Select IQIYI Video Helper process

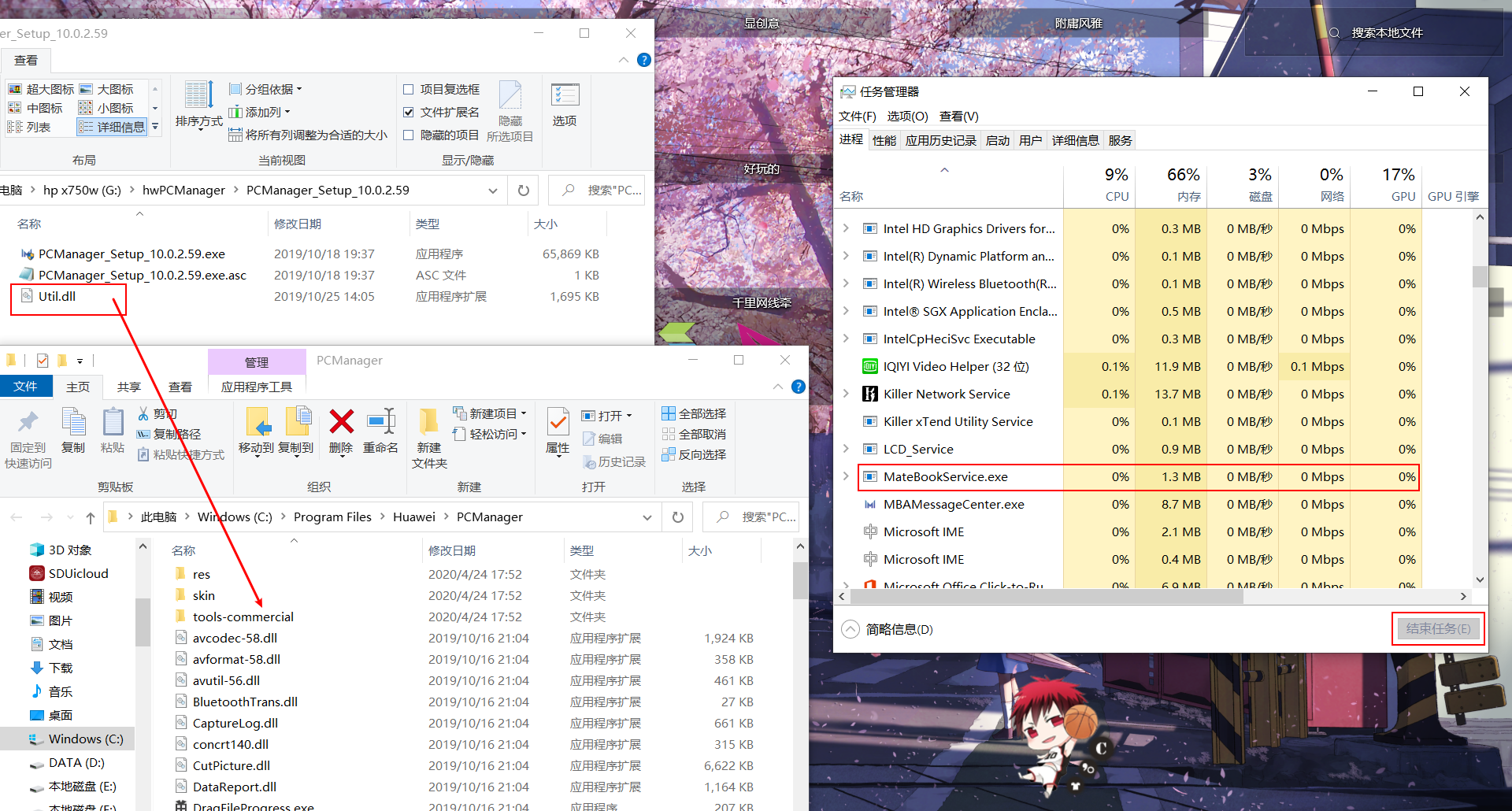click(x=956, y=366)
